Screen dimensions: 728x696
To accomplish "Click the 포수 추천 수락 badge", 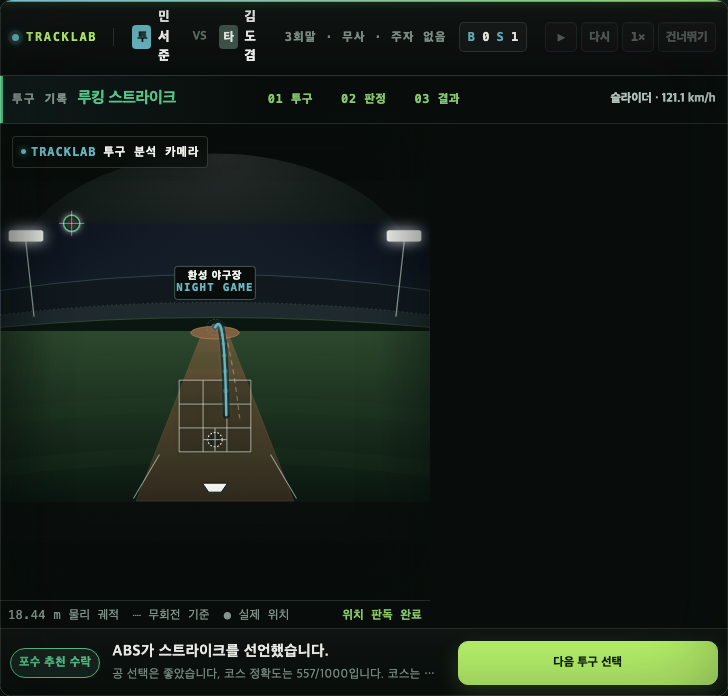I will 55,662.
